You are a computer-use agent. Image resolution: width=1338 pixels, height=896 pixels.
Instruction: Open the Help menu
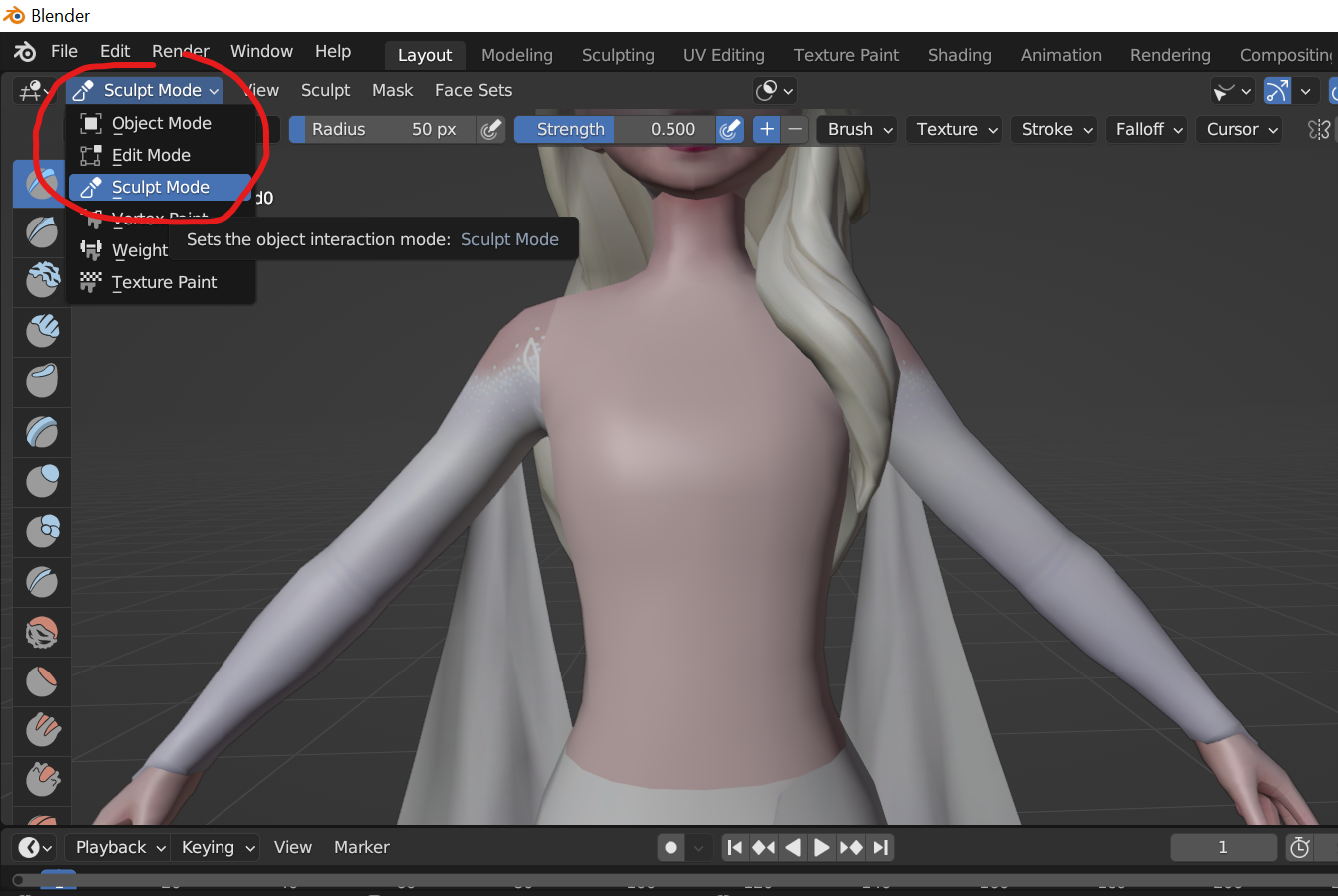click(x=333, y=51)
